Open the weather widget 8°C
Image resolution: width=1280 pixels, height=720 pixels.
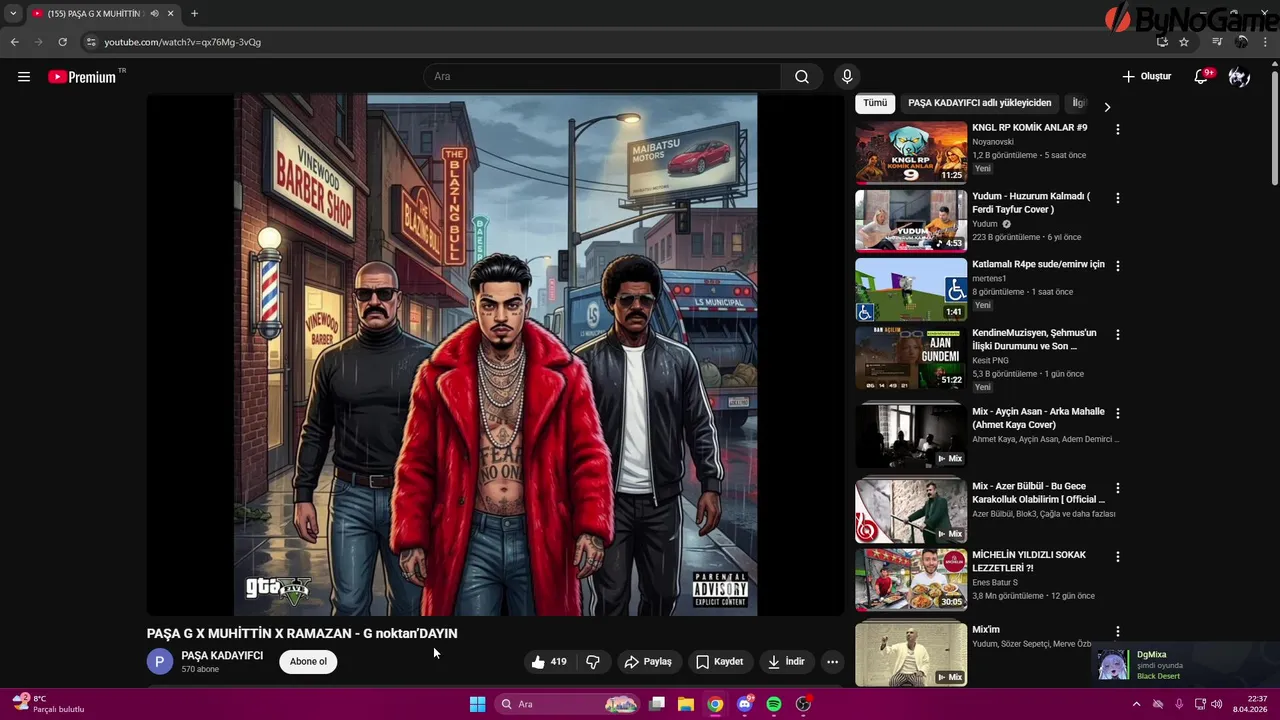point(48,704)
